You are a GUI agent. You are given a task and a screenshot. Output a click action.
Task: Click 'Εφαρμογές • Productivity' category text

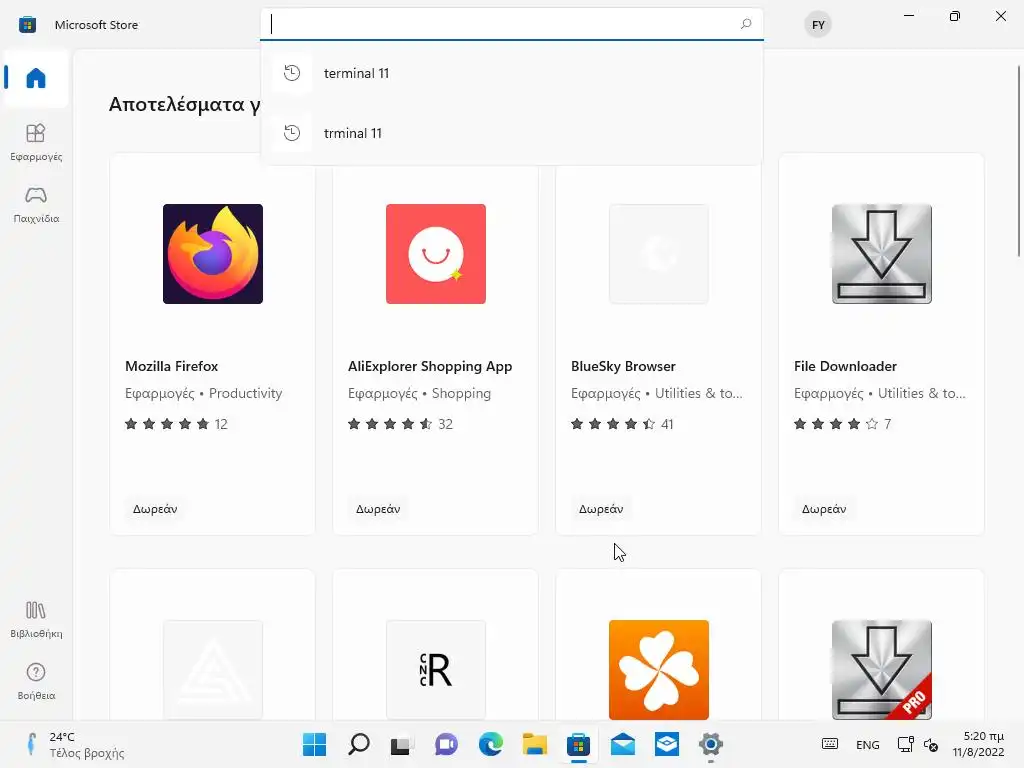204,393
